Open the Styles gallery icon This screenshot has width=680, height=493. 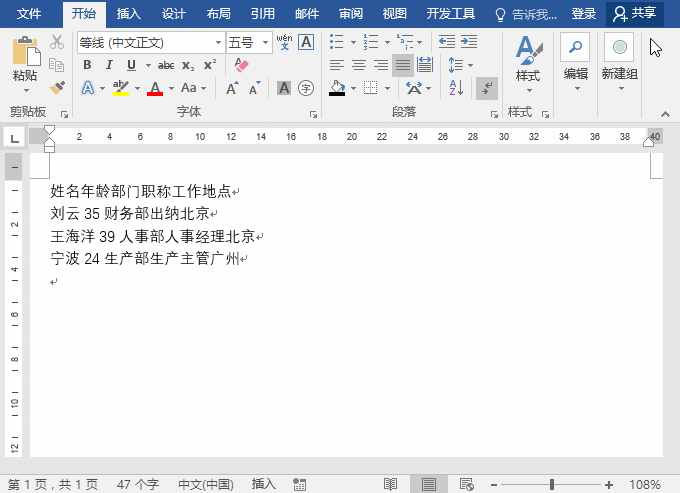[x=527, y=58]
